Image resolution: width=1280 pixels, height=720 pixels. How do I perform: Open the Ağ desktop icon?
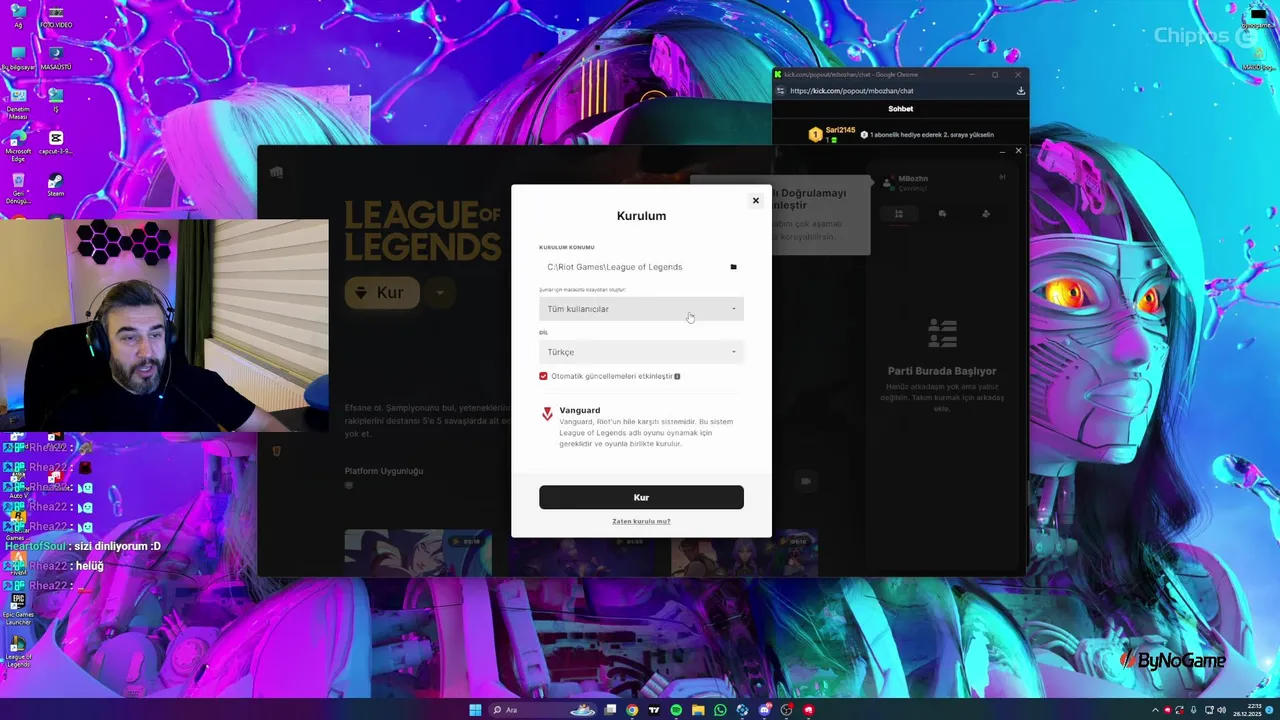click(x=18, y=18)
